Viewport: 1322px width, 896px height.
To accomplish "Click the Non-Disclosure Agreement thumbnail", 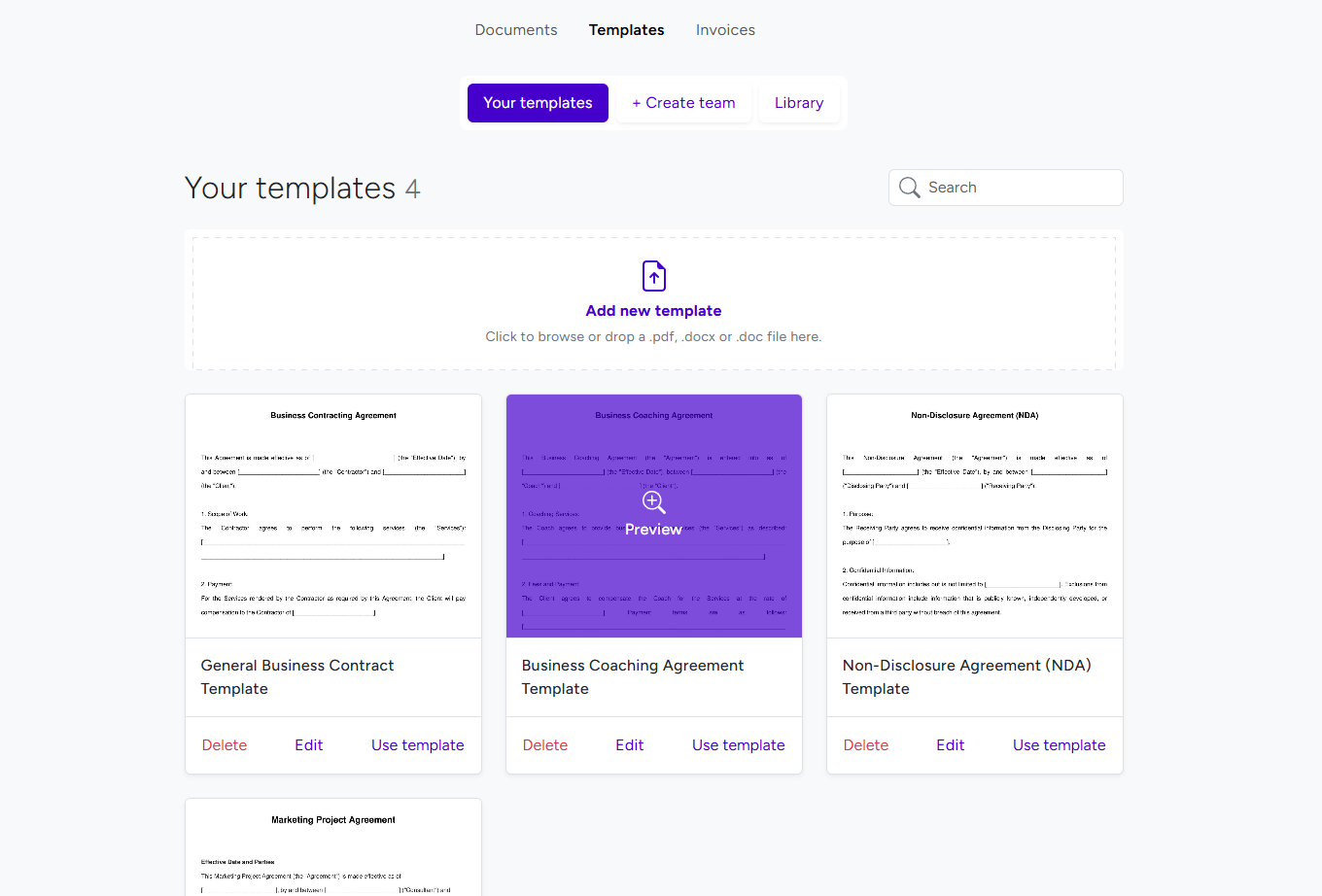I will click(x=974, y=515).
